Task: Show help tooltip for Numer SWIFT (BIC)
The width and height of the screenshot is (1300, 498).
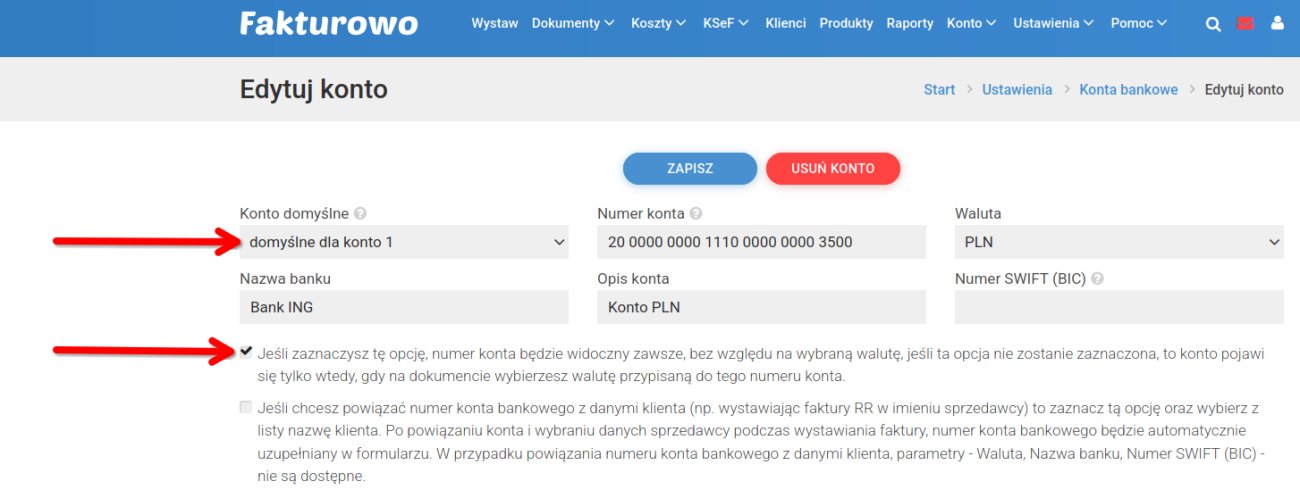Action: (x=1097, y=279)
